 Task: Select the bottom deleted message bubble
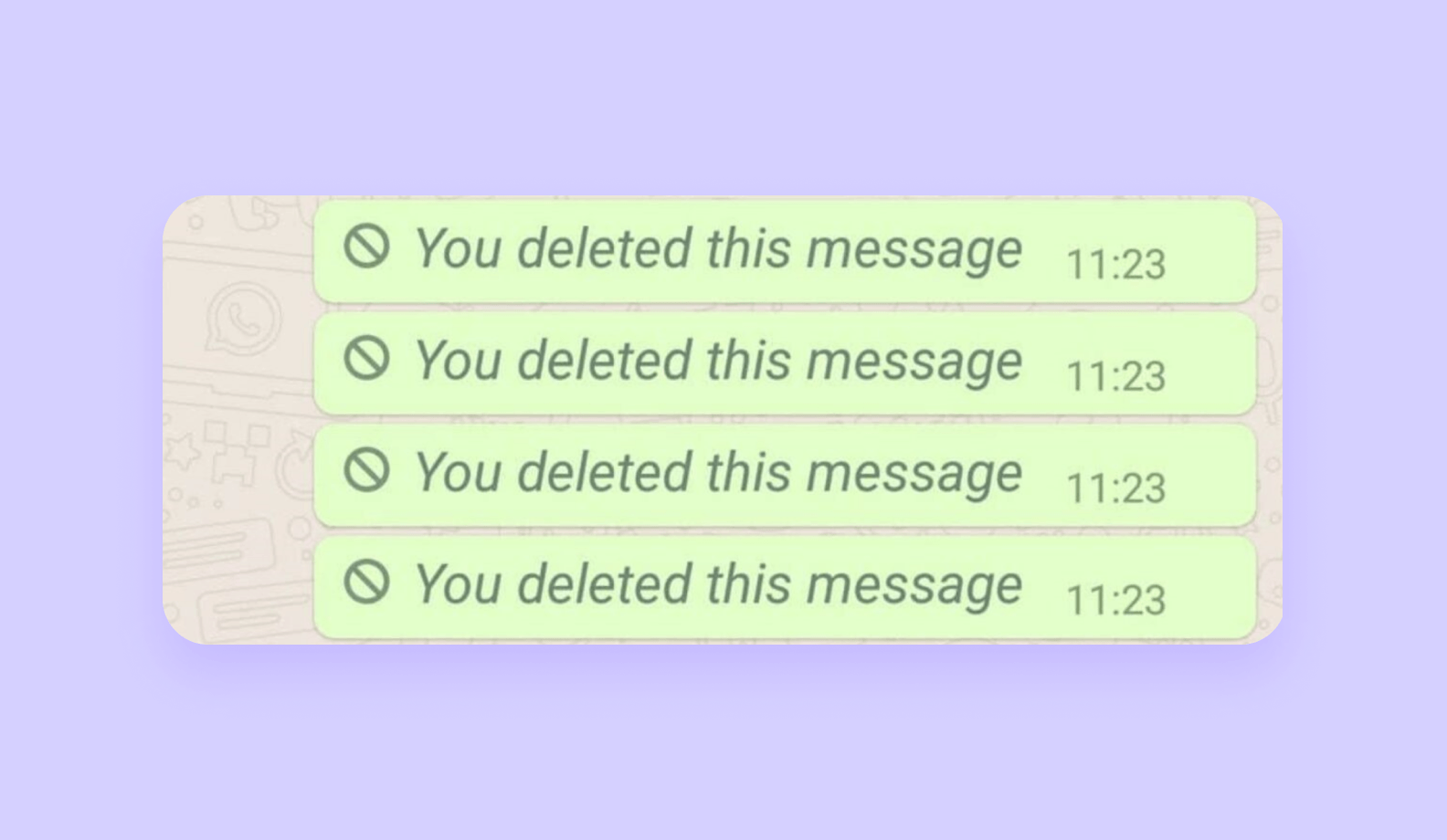click(786, 587)
